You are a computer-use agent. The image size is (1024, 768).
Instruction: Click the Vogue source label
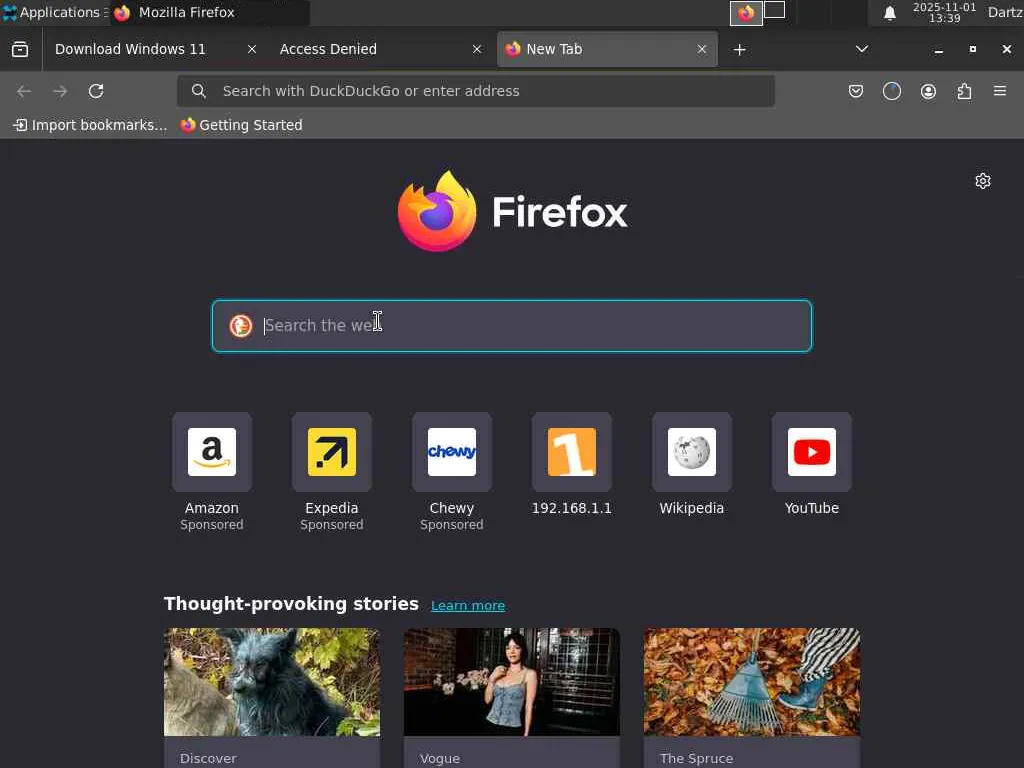pos(440,758)
